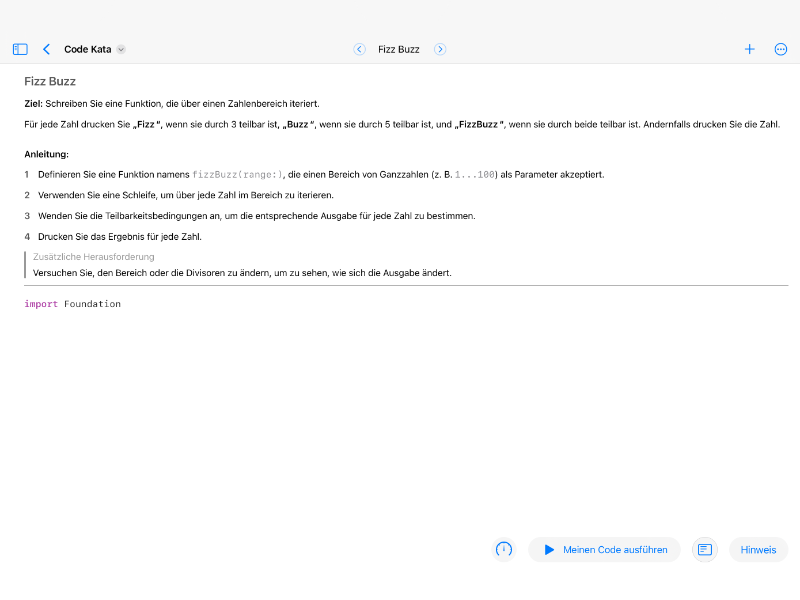Open the console log icon near Hinweis
Viewport: 800px width, 600px height.
point(704,549)
